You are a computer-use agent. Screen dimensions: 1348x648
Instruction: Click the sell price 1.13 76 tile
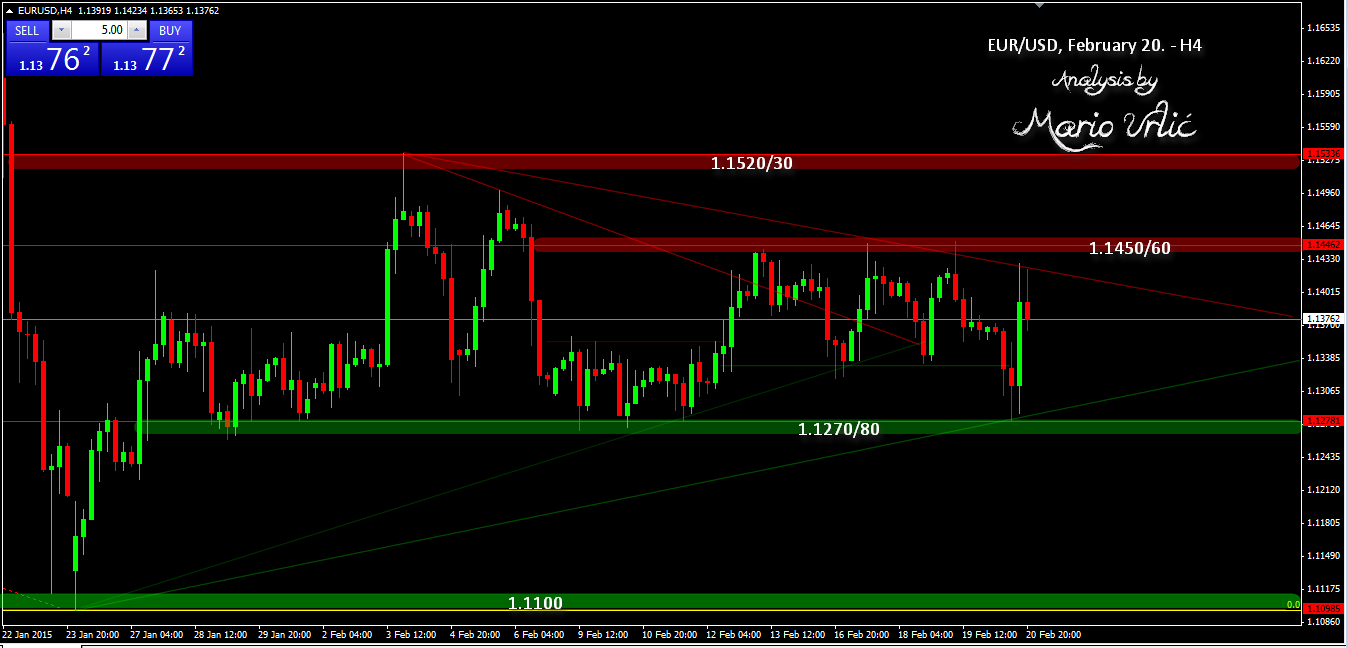(52, 59)
